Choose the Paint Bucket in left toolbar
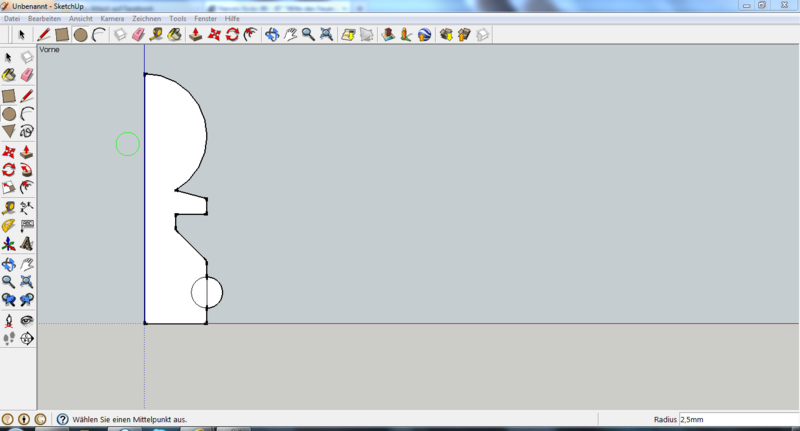 [x=9, y=74]
